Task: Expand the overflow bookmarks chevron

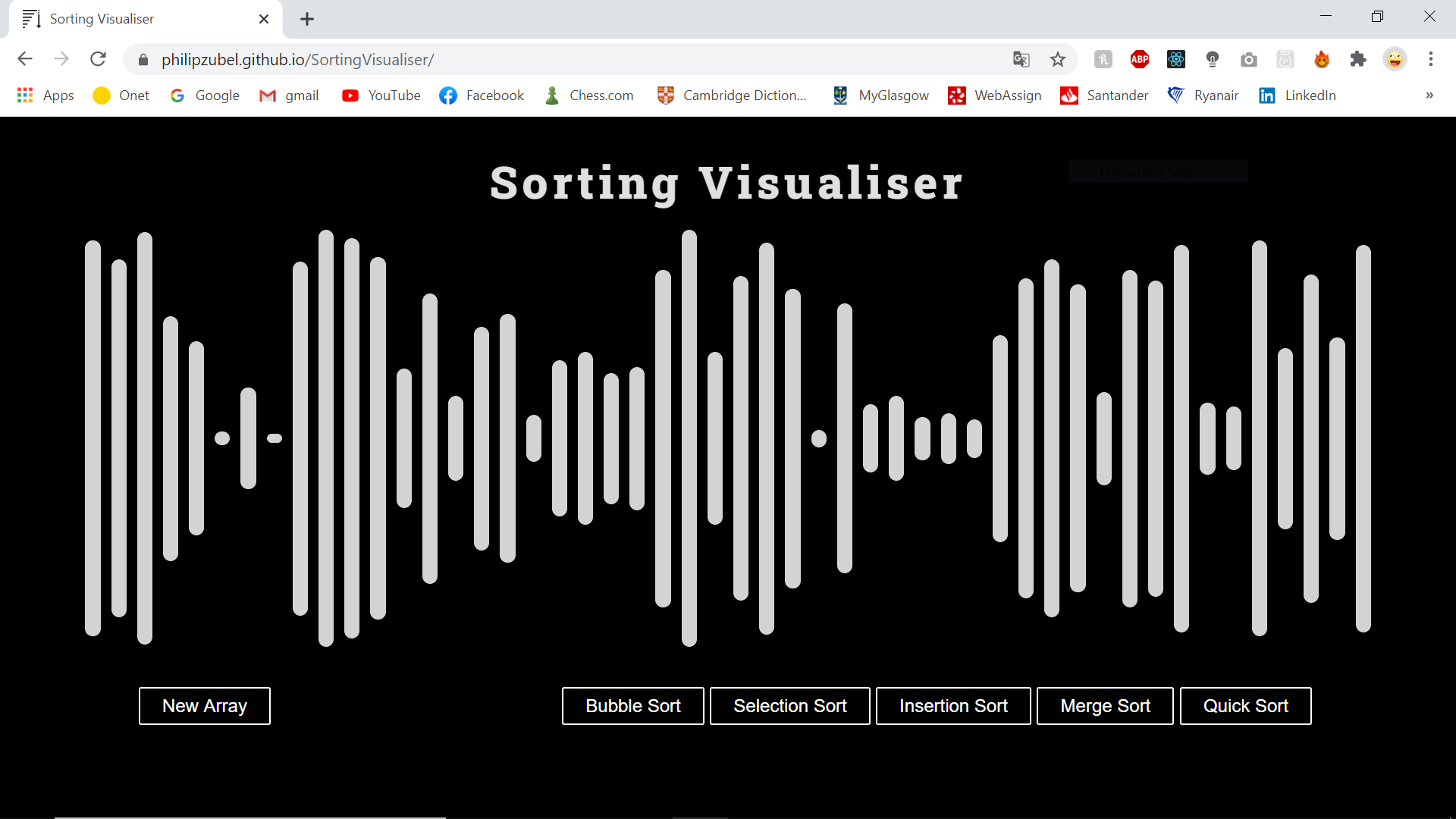Action: coord(1429,96)
